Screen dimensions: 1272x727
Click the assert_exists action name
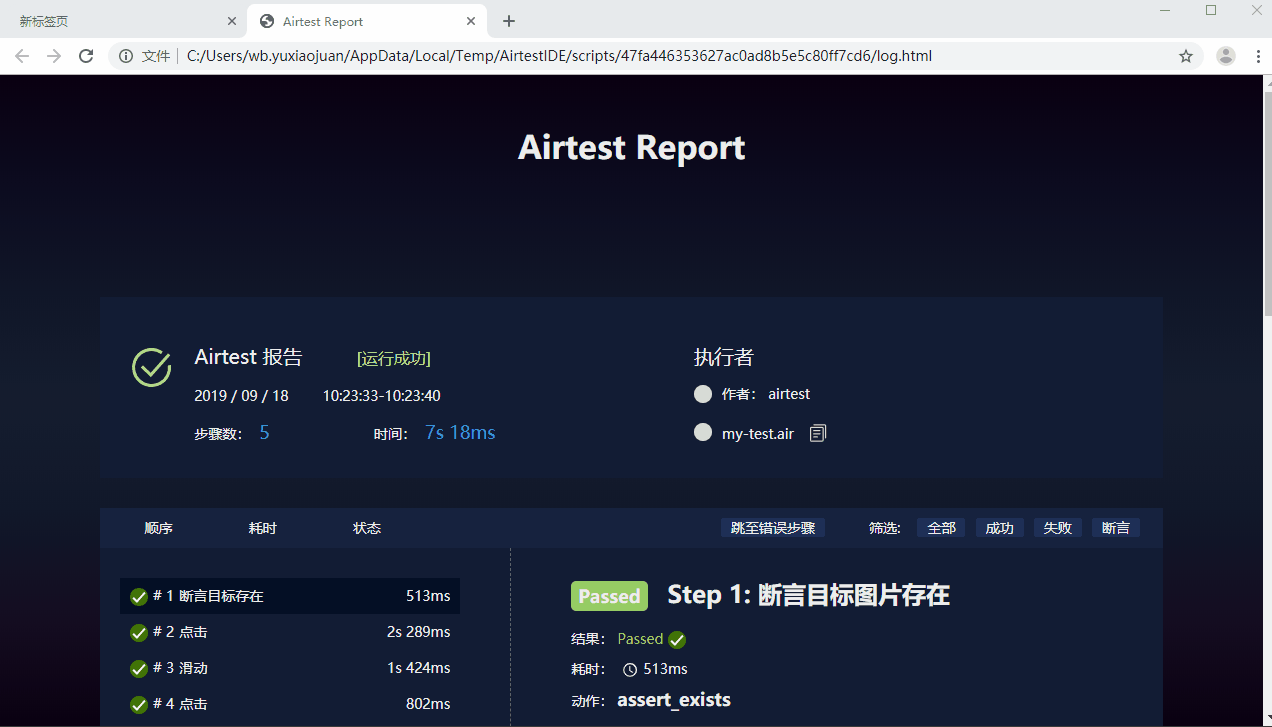pyautogui.click(x=674, y=700)
